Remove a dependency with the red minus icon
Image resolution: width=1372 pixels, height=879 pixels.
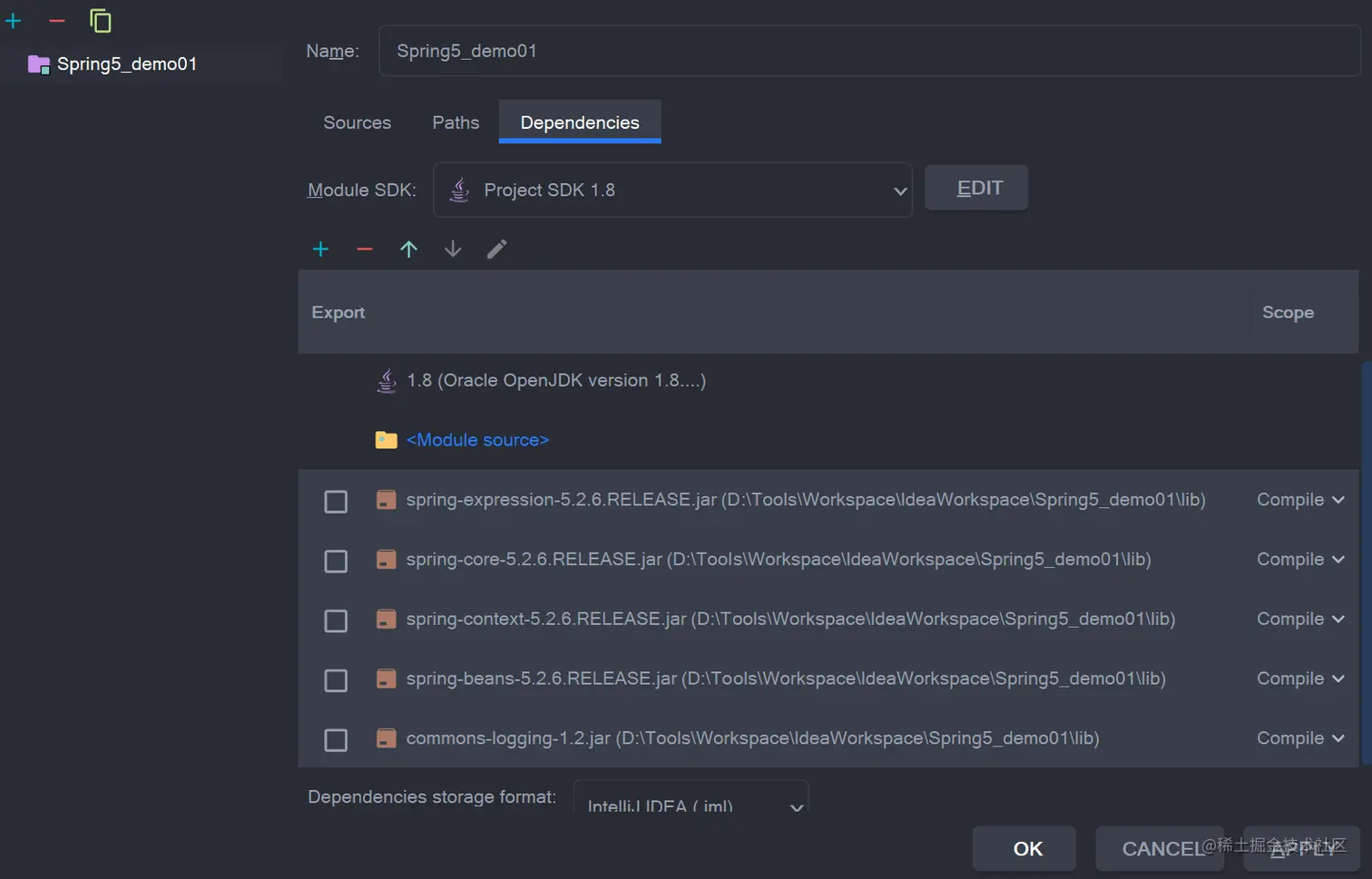365,249
